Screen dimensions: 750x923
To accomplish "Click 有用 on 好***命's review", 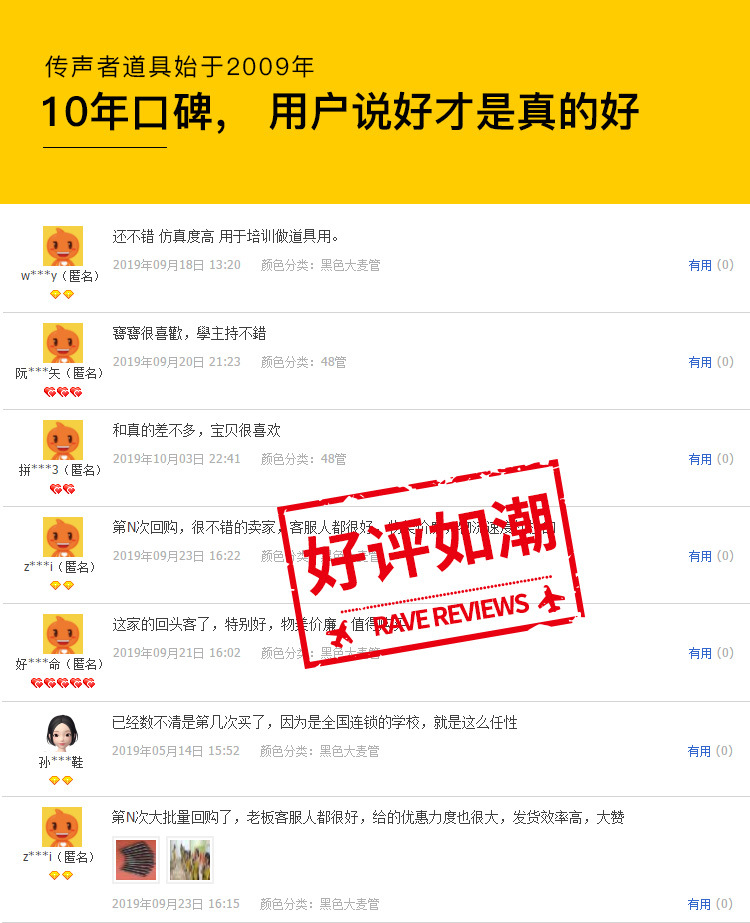I will point(700,653).
